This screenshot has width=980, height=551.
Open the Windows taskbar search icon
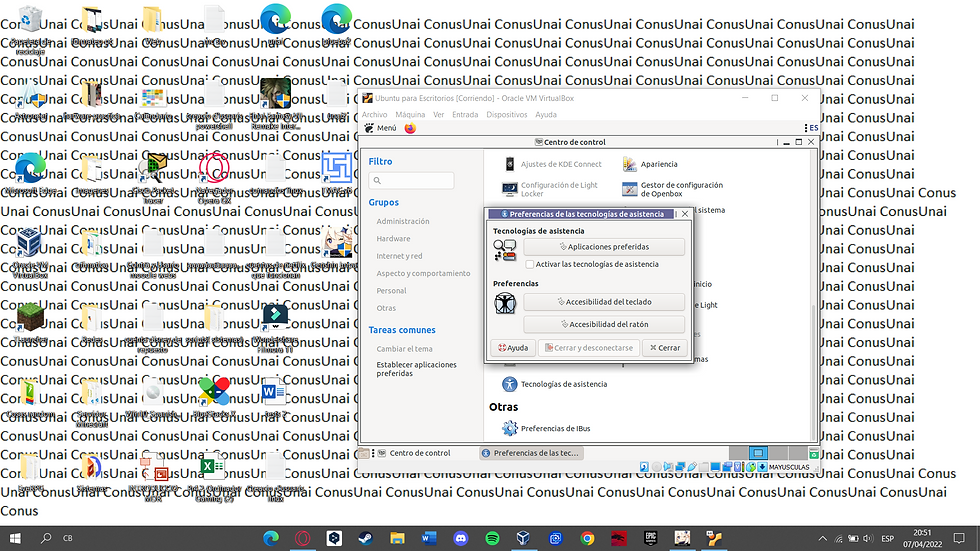46,539
